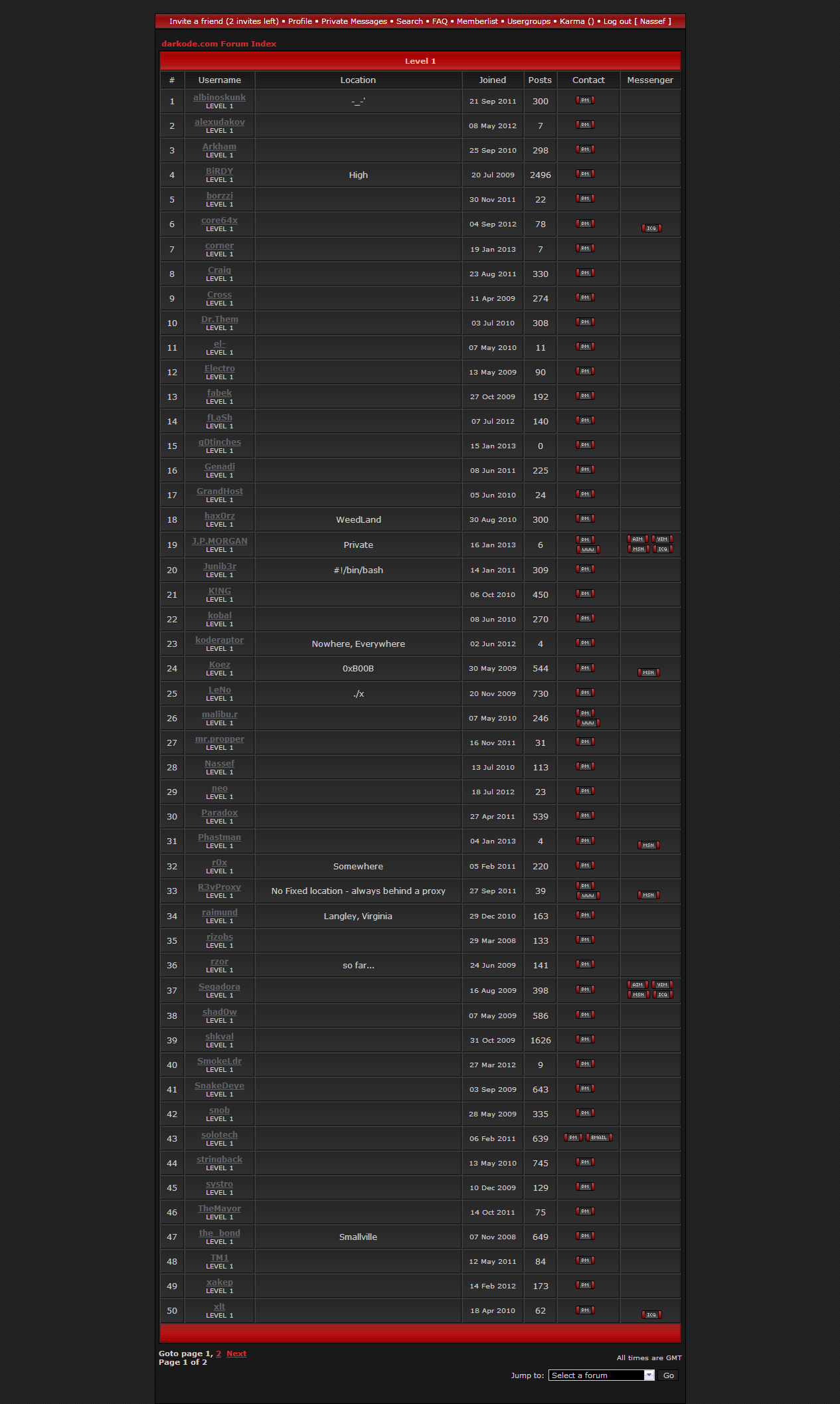Click the MSN icon for Koez
This screenshot has width=840, height=1404.
pyautogui.click(x=648, y=673)
